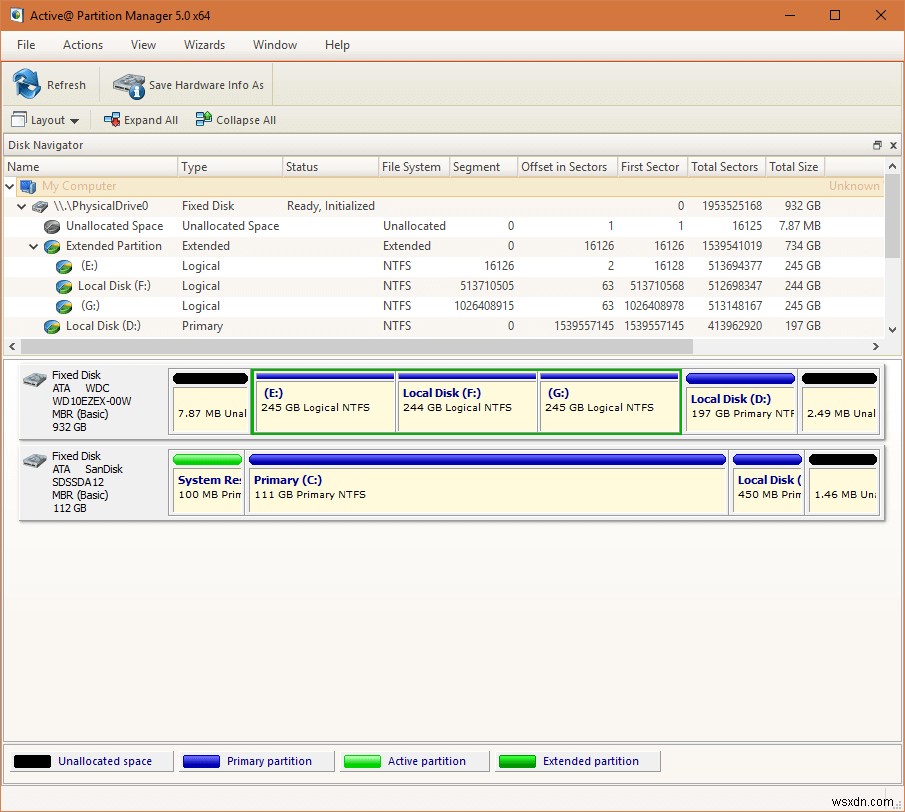Click the Refresh toolbar icon
The image size is (905, 812).
(x=24, y=84)
